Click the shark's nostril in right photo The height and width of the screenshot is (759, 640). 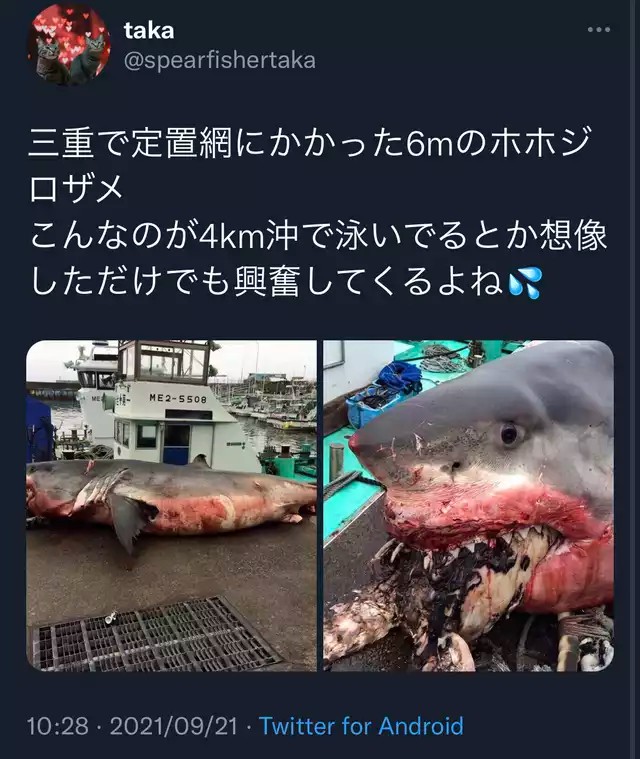454,467
